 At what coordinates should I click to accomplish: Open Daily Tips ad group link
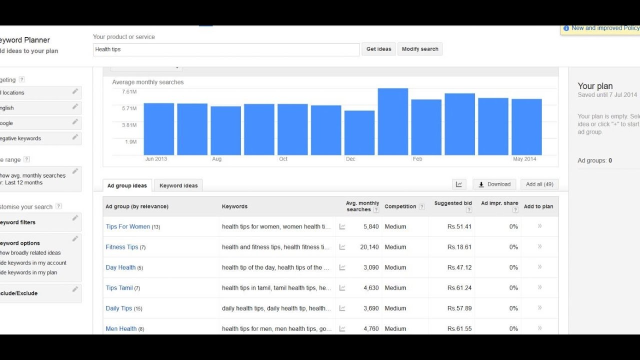point(119,308)
